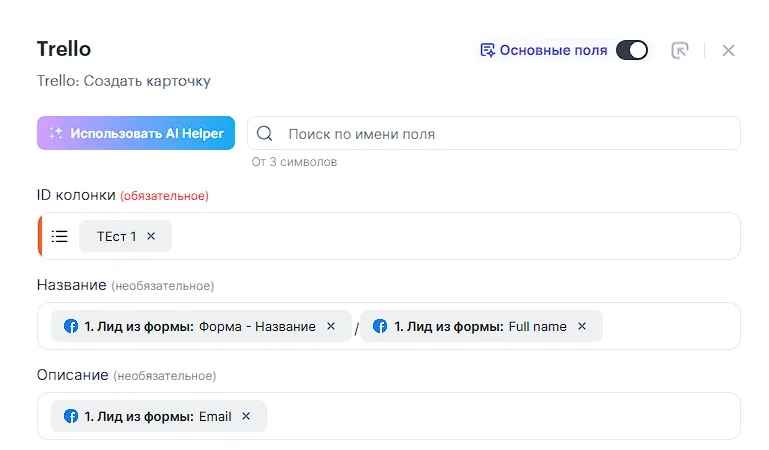
Task: Click the Использовать AI Helper button
Action: pyautogui.click(x=136, y=133)
